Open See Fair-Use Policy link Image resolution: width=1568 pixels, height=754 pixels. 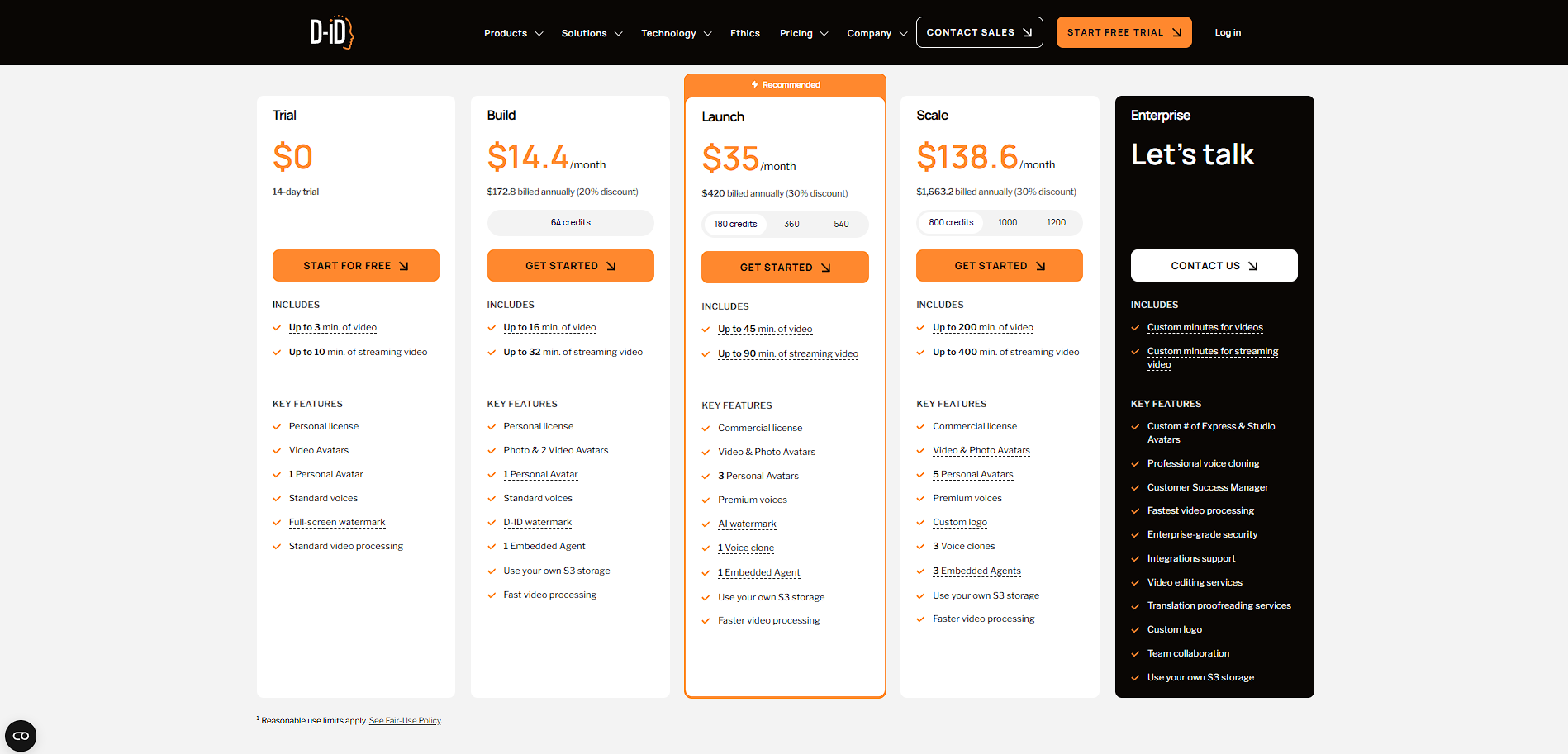[x=405, y=720]
